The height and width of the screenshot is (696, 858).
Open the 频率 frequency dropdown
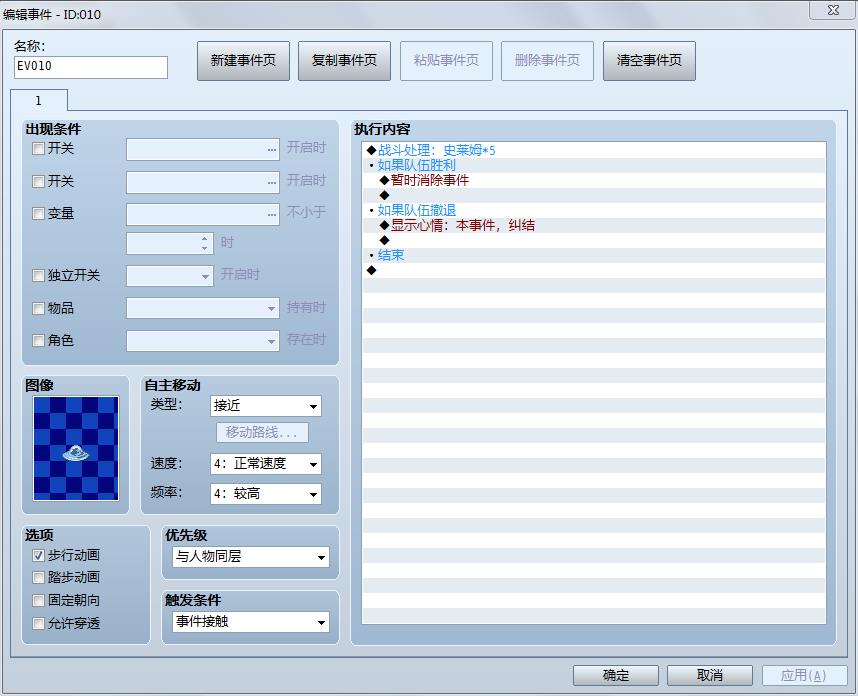point(265,494)
